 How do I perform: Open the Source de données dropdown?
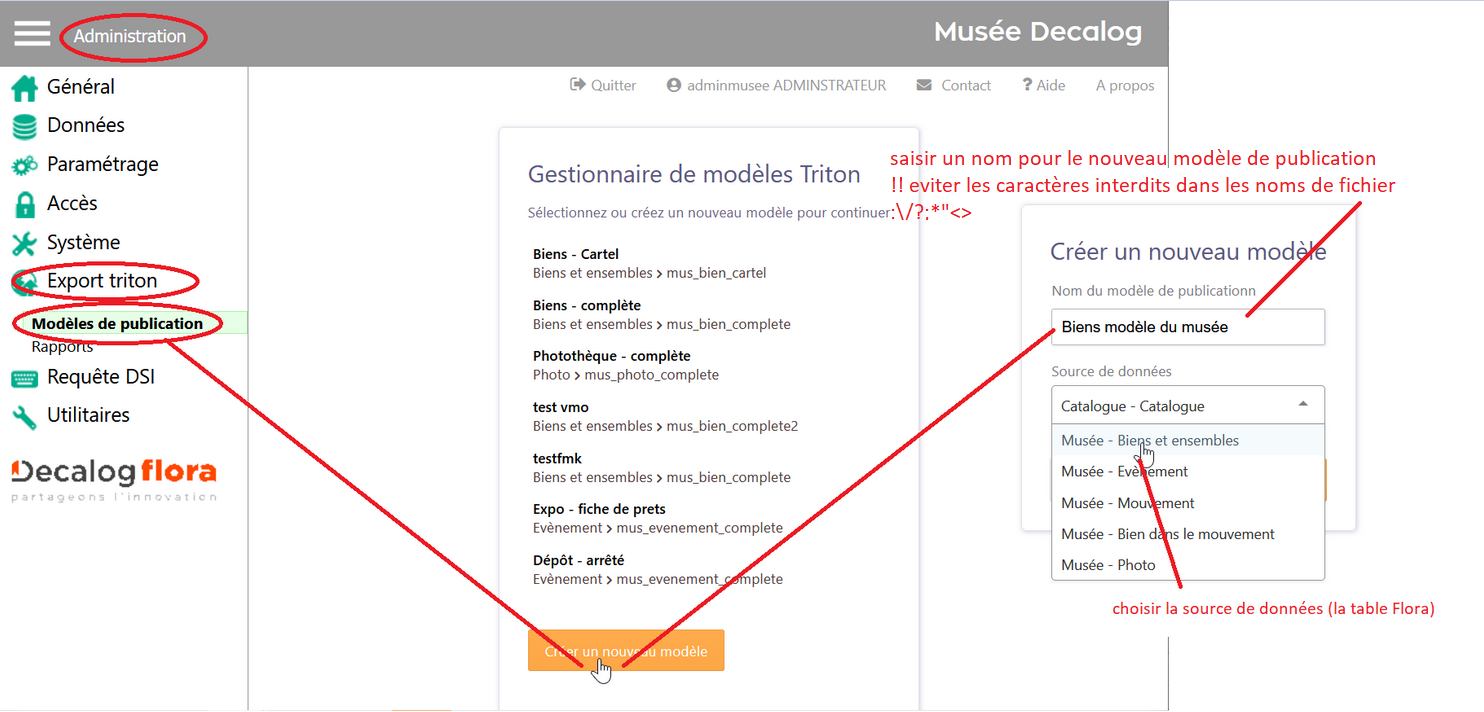point(1188,405)
